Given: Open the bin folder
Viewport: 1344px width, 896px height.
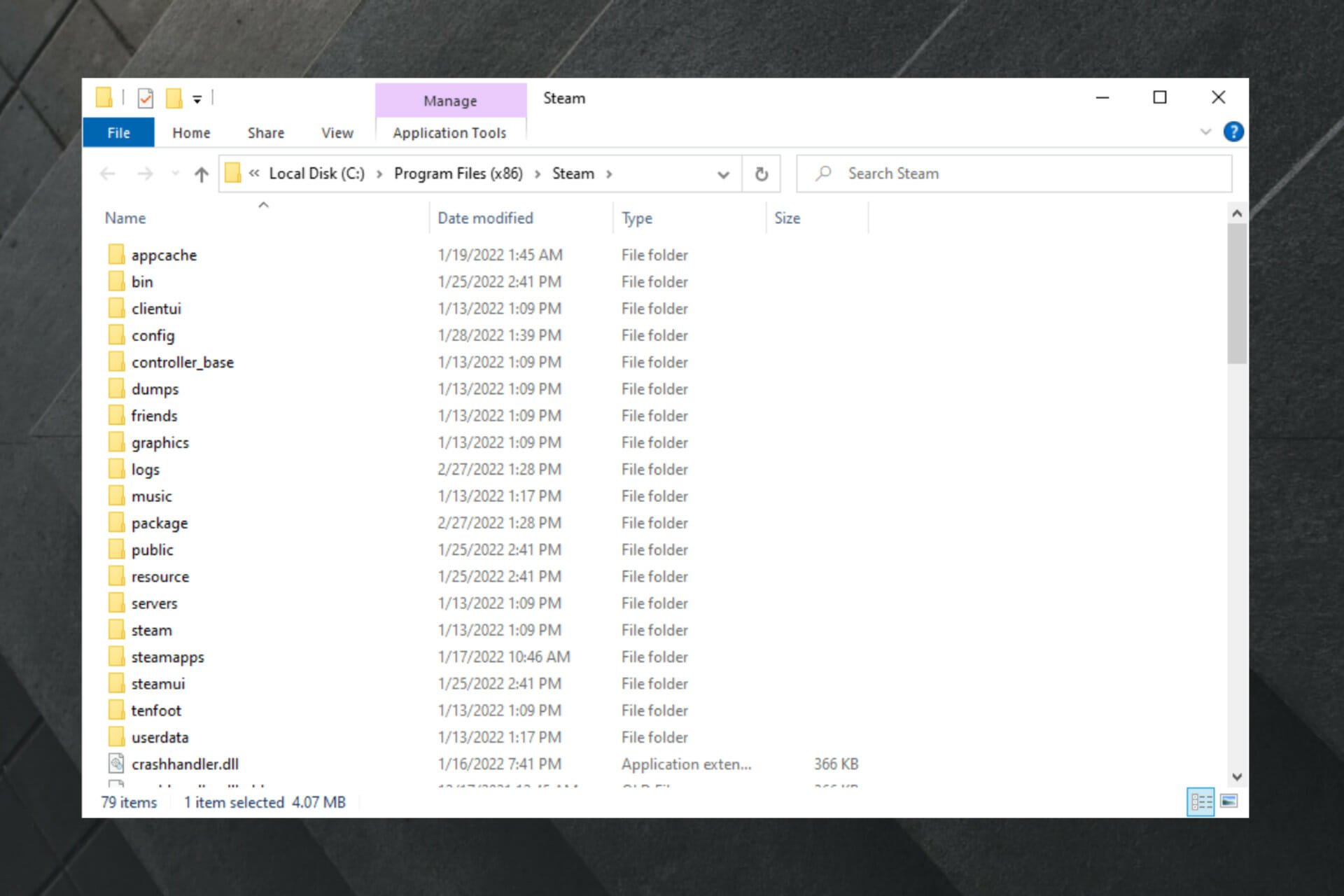Looking at the screenshot, I should pos(140,281).
